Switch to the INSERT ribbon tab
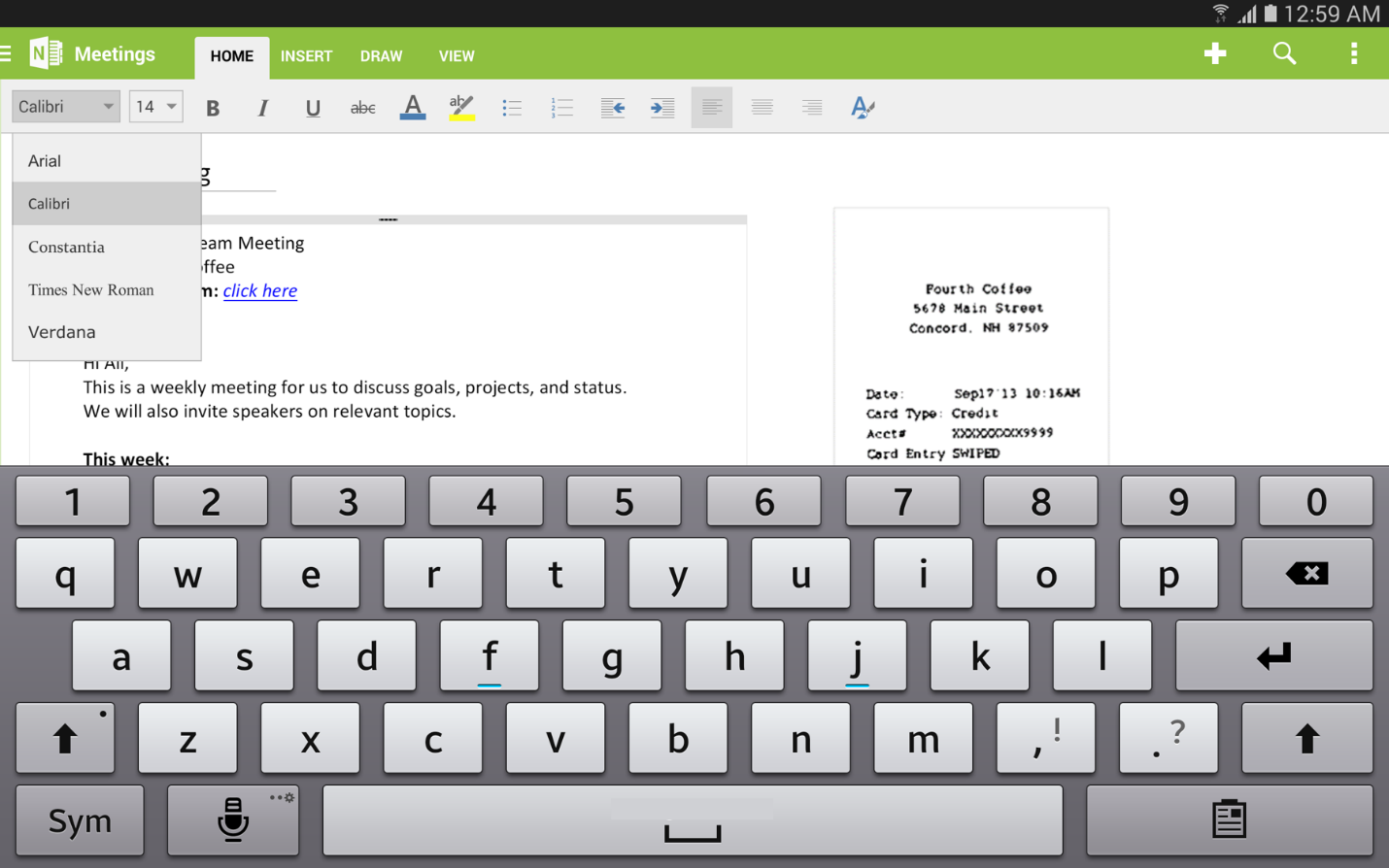1389x868 pixels. pyautogui.click(x=306, y=56)
